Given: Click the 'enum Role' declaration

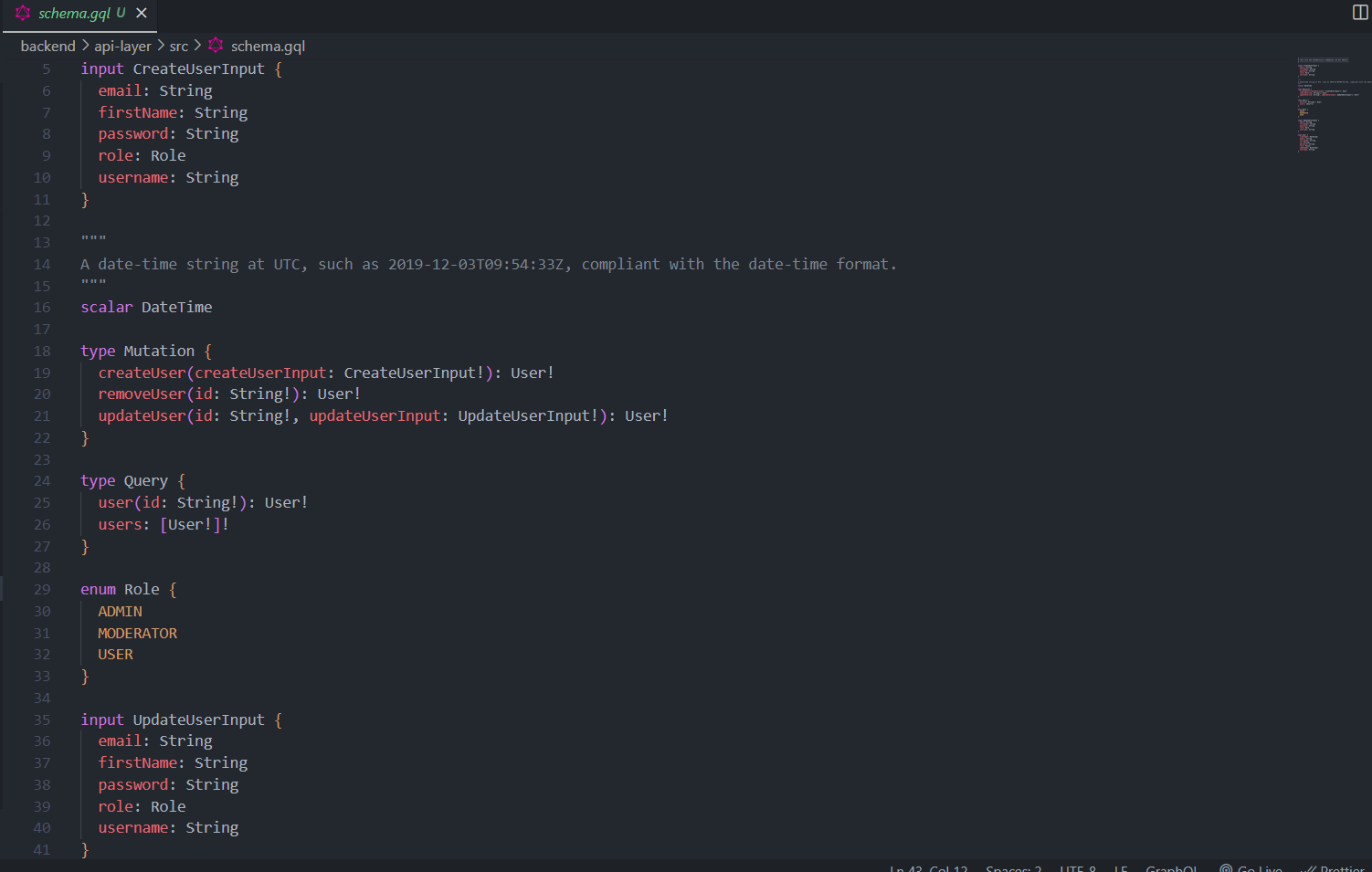Looking at the screenshot, I should tap(129, 589).
